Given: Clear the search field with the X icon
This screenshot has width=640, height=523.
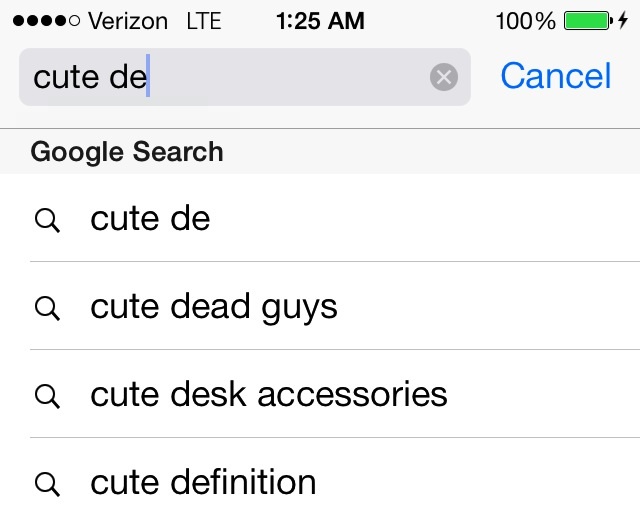Looking at the screenshot, I should pyautogui.click(x=444, y=77).
